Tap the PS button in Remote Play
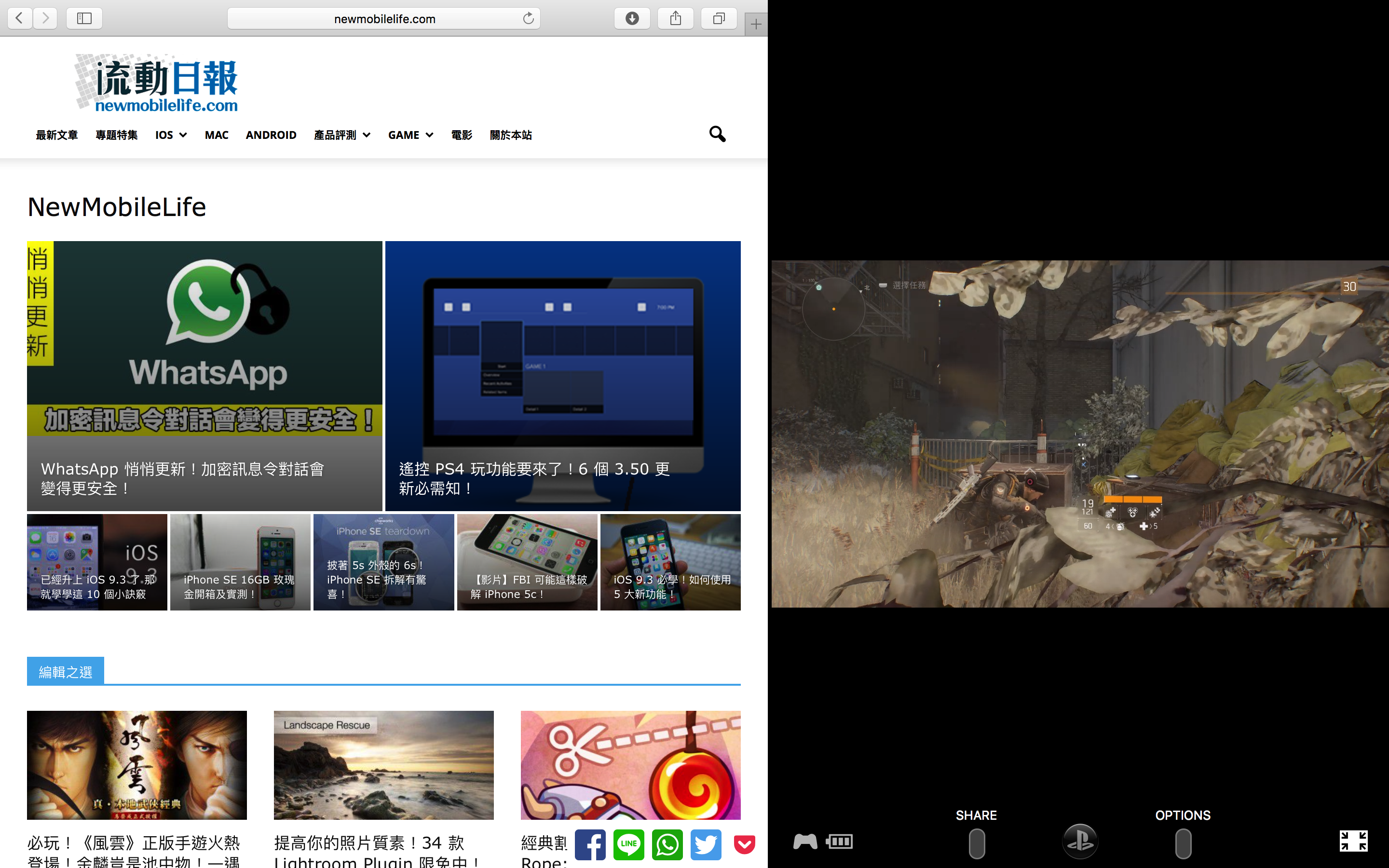 [1080, 841]
